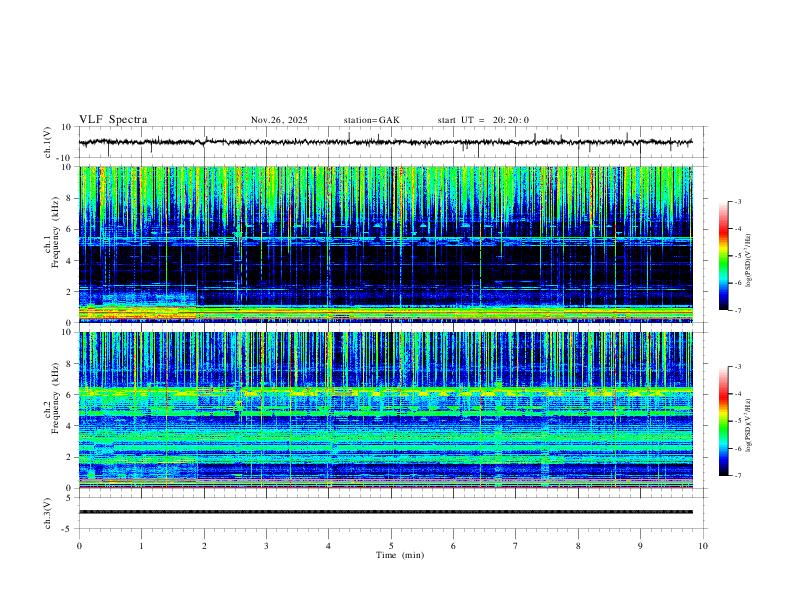
Task: Click the '-7' label on ch.2 colorbar
Action: 737,476
